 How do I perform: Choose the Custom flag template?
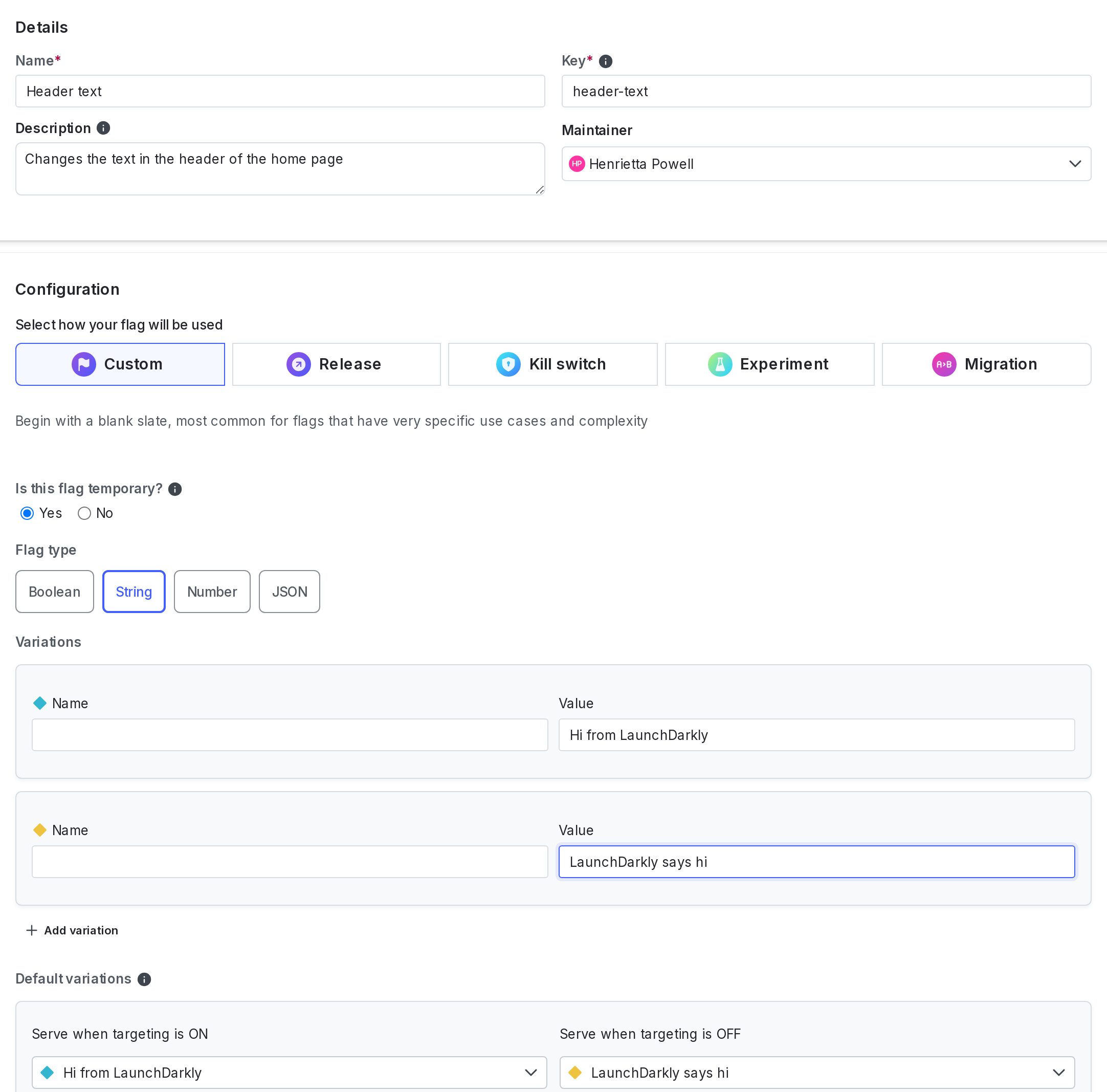pos(120,364)
